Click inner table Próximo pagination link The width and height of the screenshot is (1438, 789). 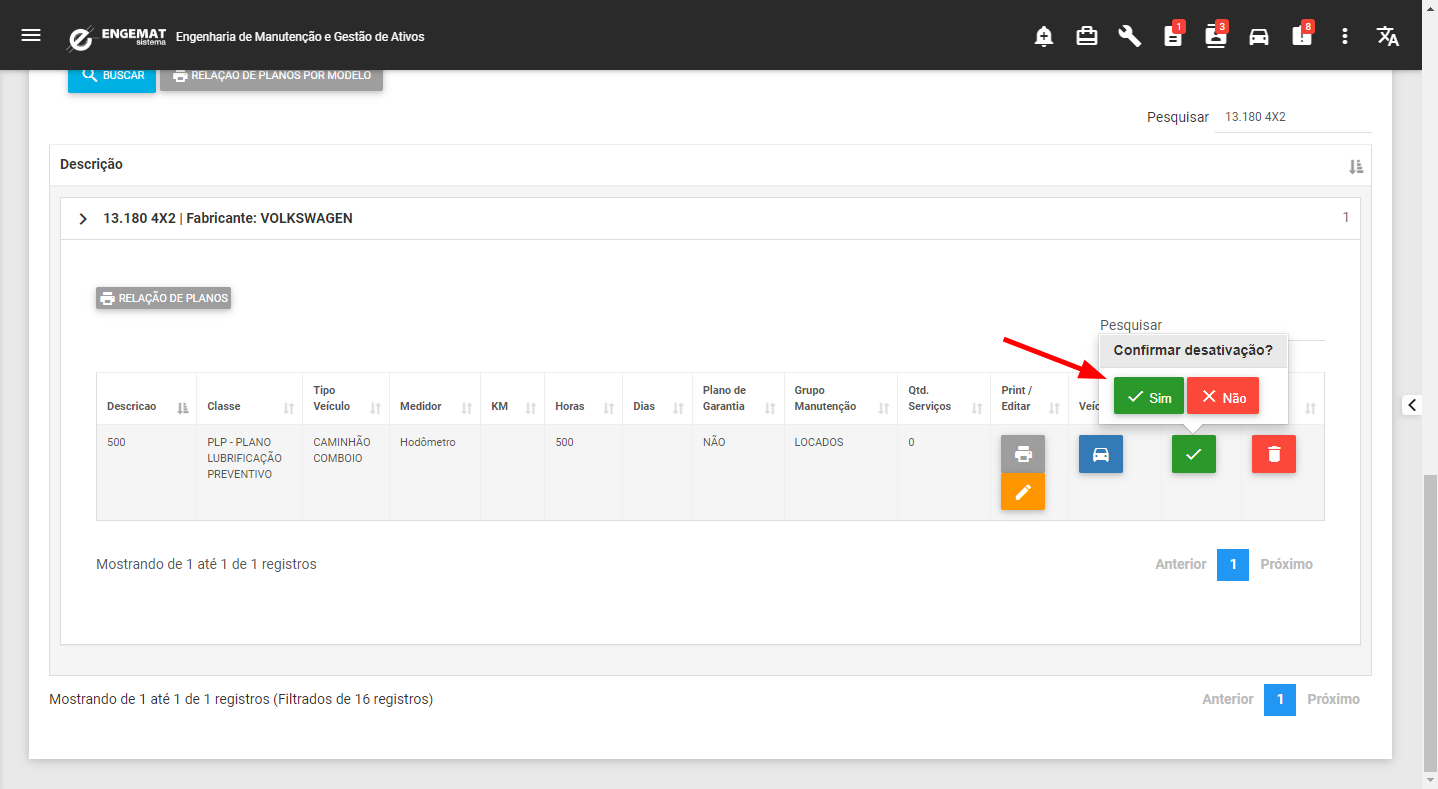[x=1286, y=564]
